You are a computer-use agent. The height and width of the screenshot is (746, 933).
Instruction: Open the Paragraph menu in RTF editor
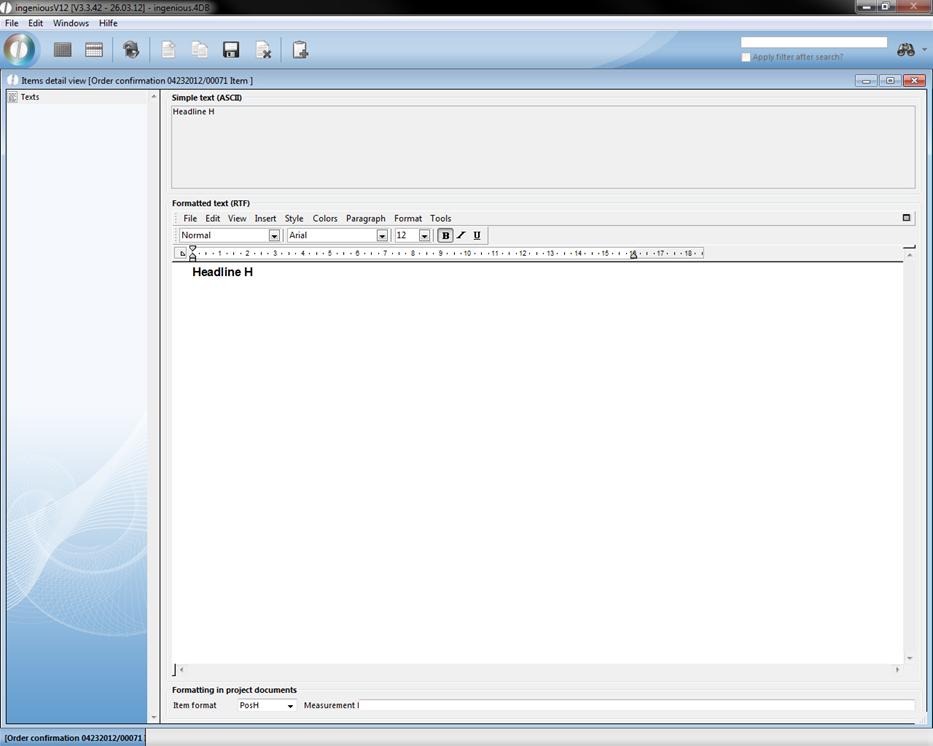coord(365,218)
